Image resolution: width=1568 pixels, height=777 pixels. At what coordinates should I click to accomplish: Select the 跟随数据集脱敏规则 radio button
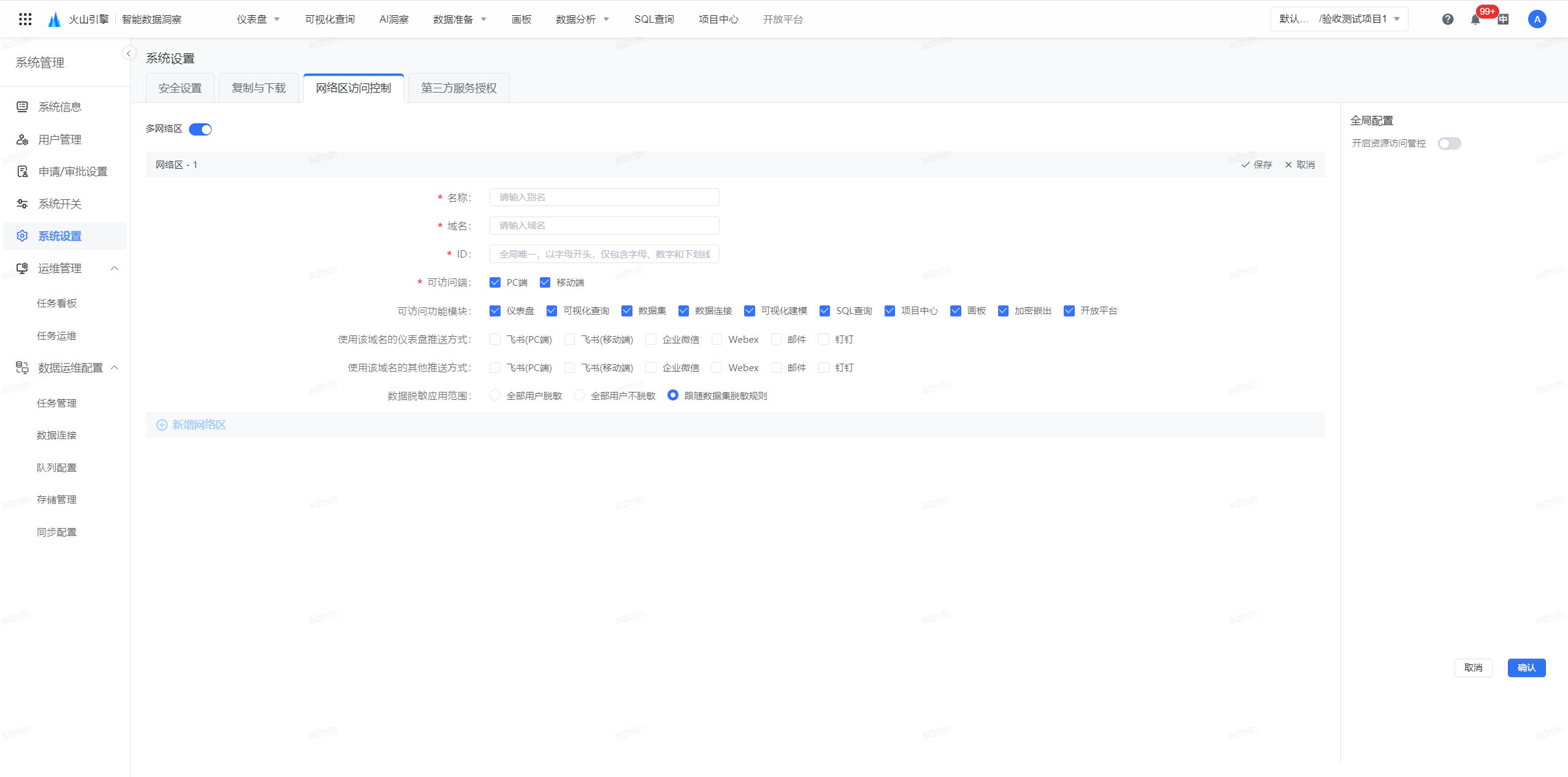[673, 396]
